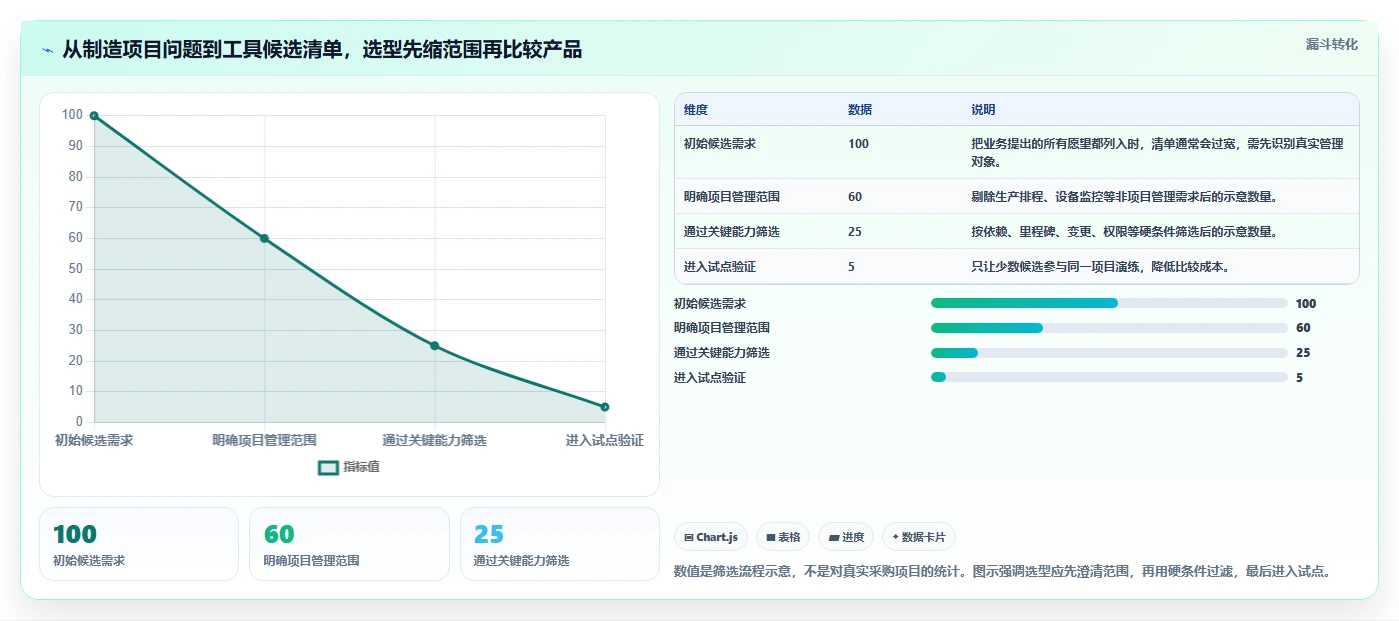Screen dimensions: 1399x621
Task: Click table value 60 in 数据 column
Action: pyautogui.click(x=855, y=197)
